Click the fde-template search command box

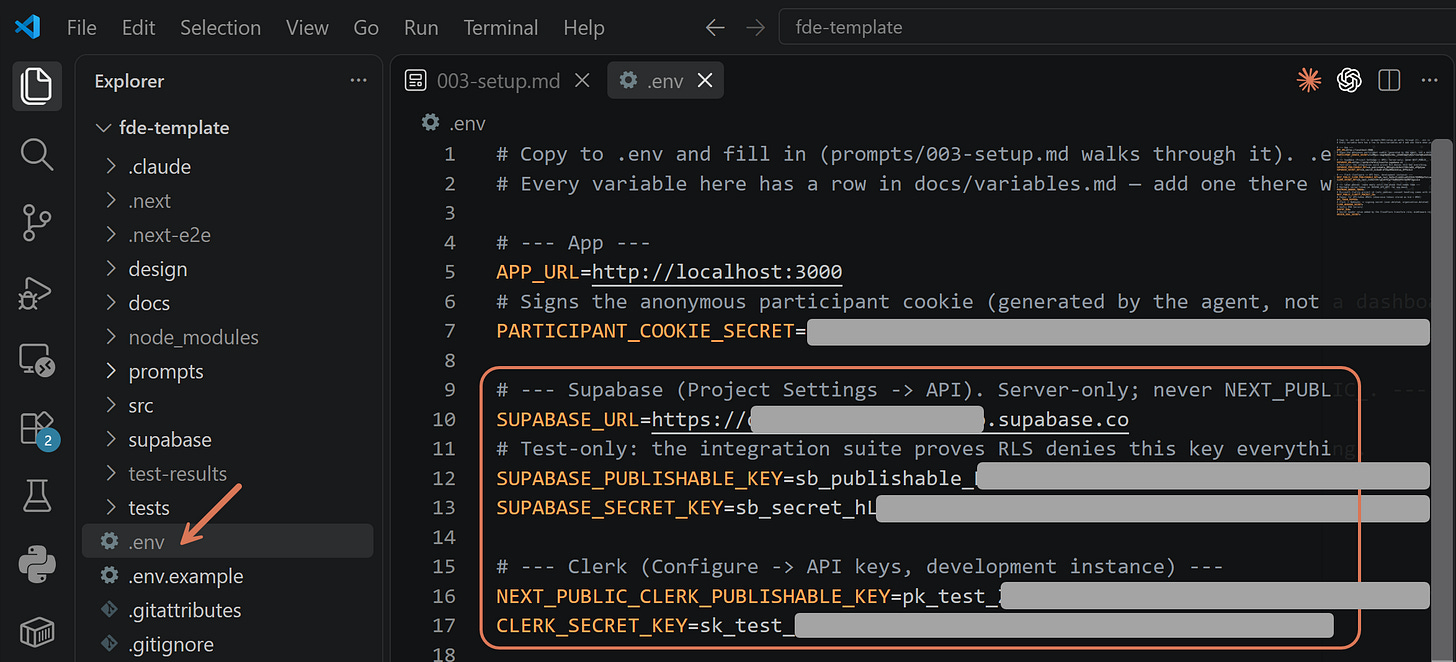tap(1117, 28)
